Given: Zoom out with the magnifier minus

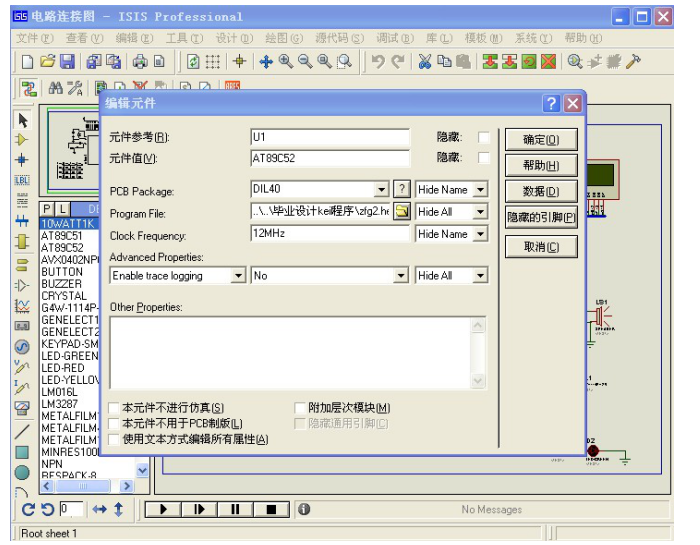Looking at the screenshot, I should coord(305,61).
